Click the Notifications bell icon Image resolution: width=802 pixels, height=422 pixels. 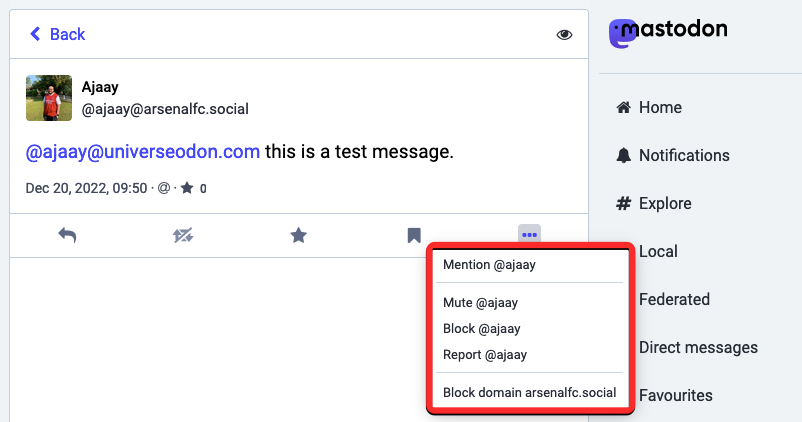point(624,155)
